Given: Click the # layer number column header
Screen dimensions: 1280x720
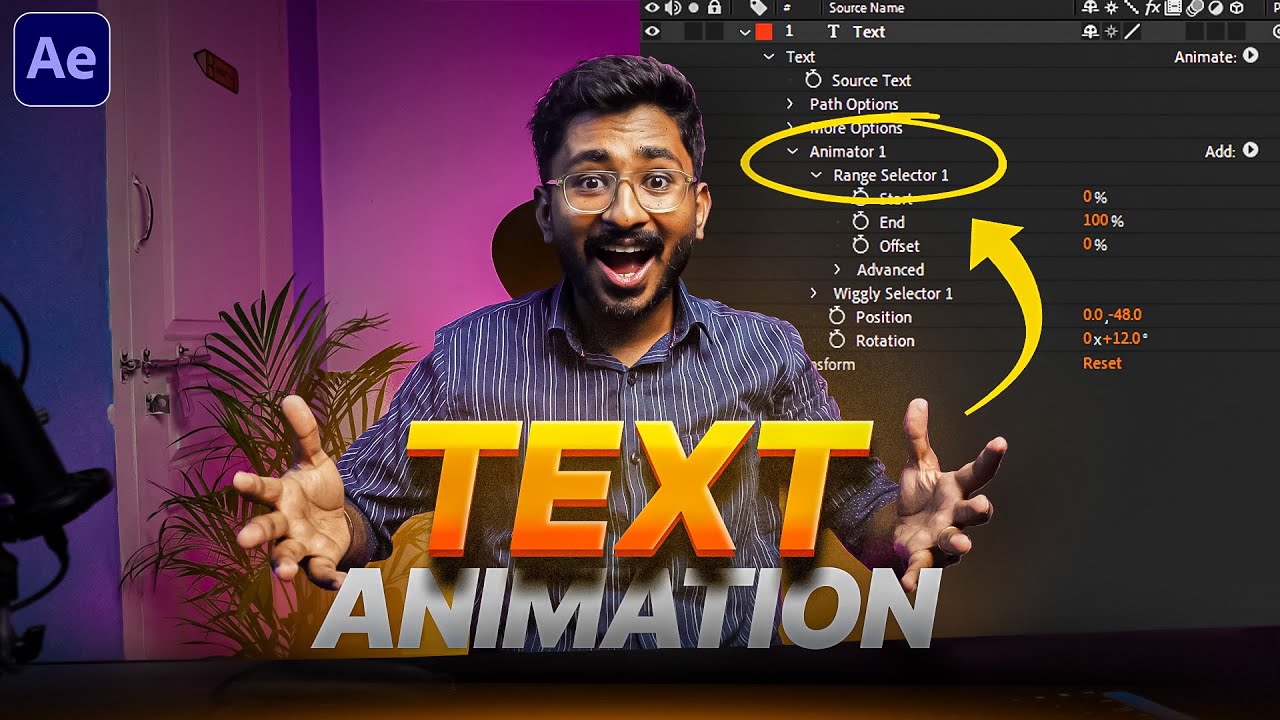Looking at the screenshot, I should (786, 8).
